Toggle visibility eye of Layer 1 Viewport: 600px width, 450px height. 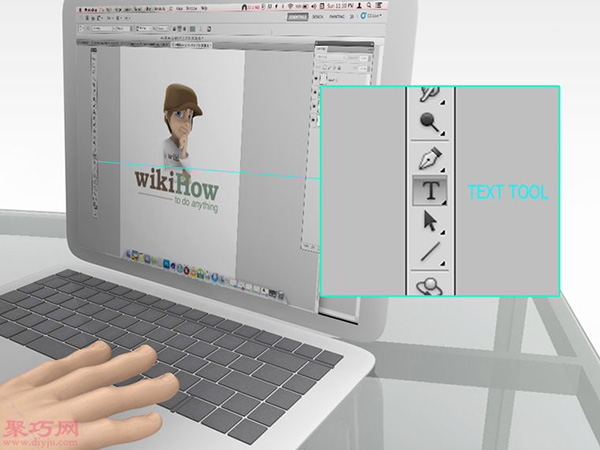316,78
